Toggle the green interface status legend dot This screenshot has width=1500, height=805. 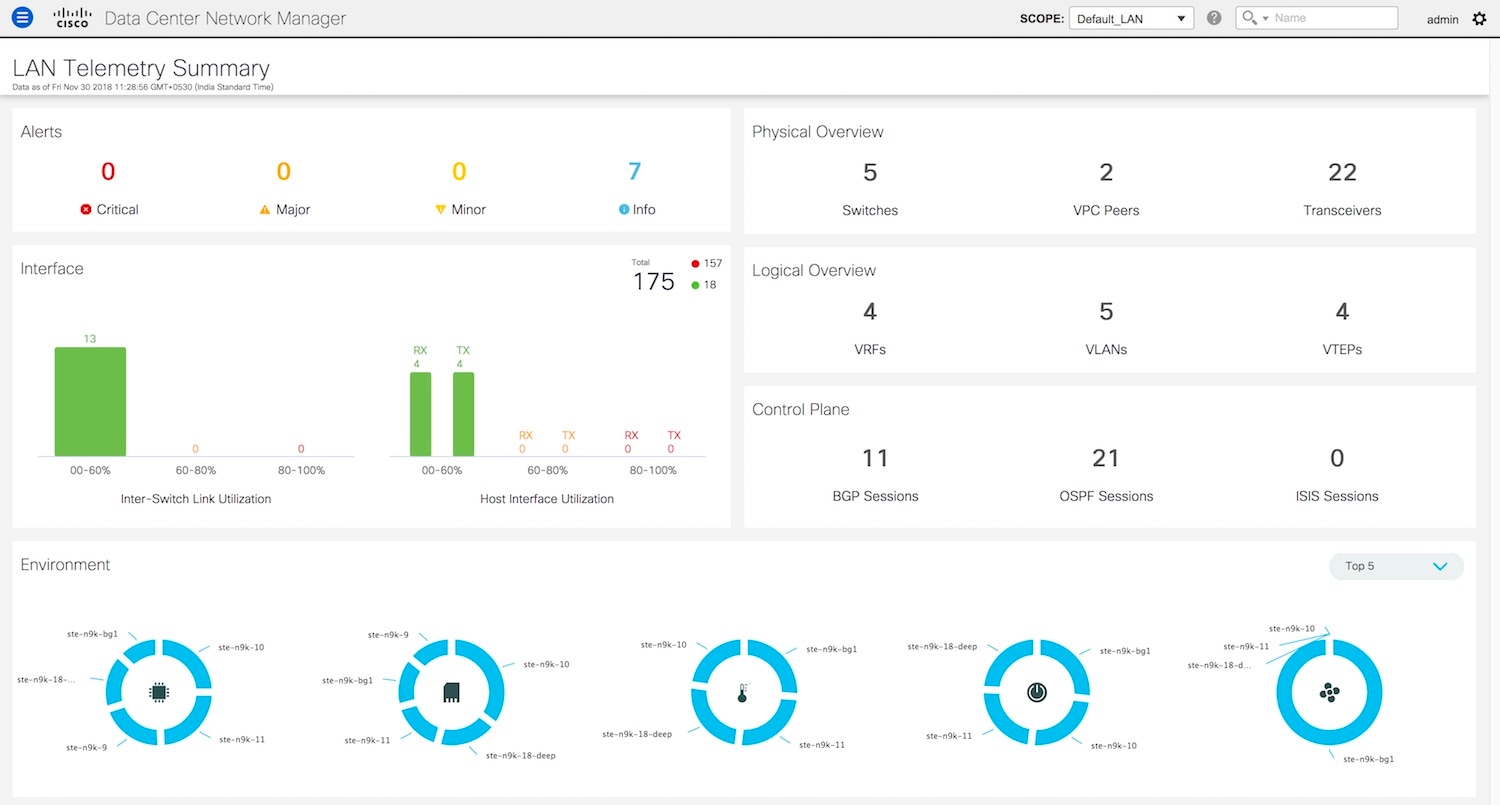695,284
